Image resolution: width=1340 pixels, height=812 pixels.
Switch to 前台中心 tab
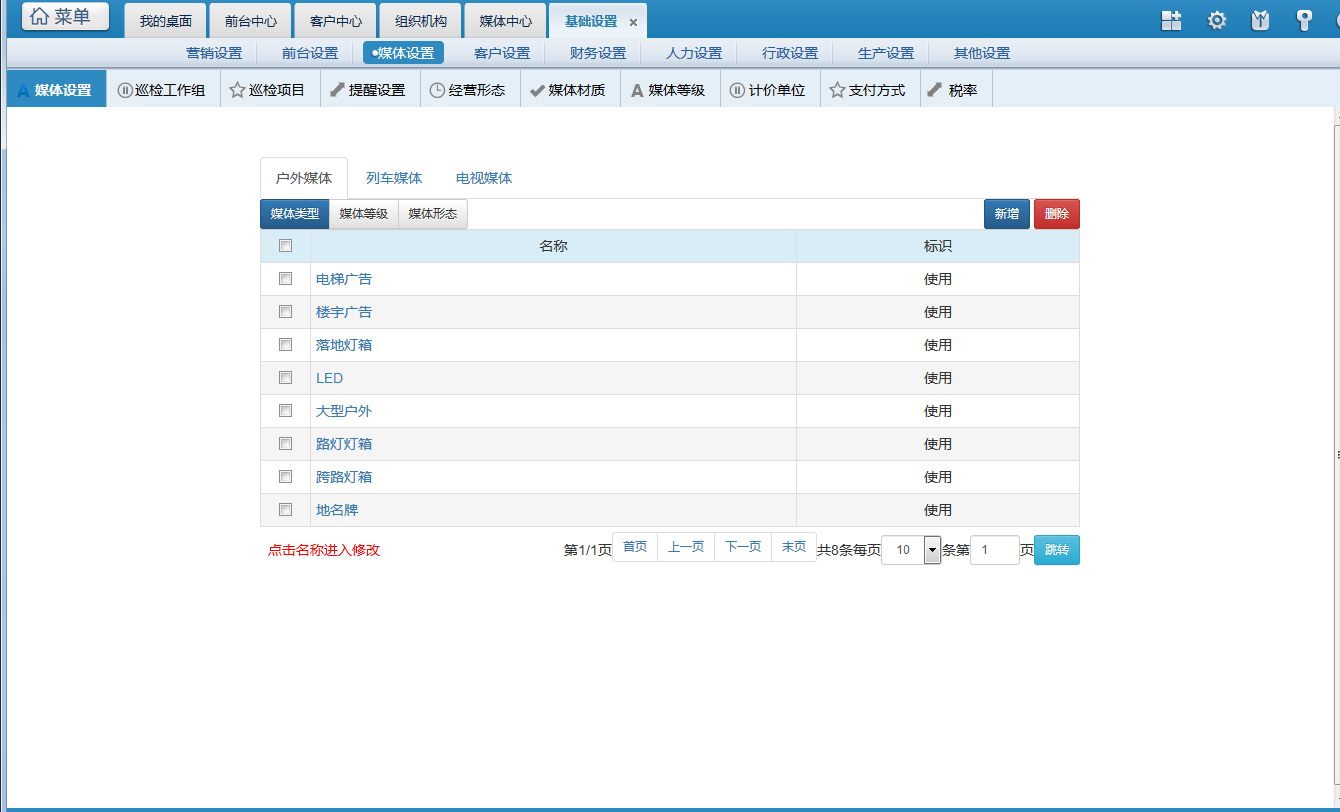[250, 21]
